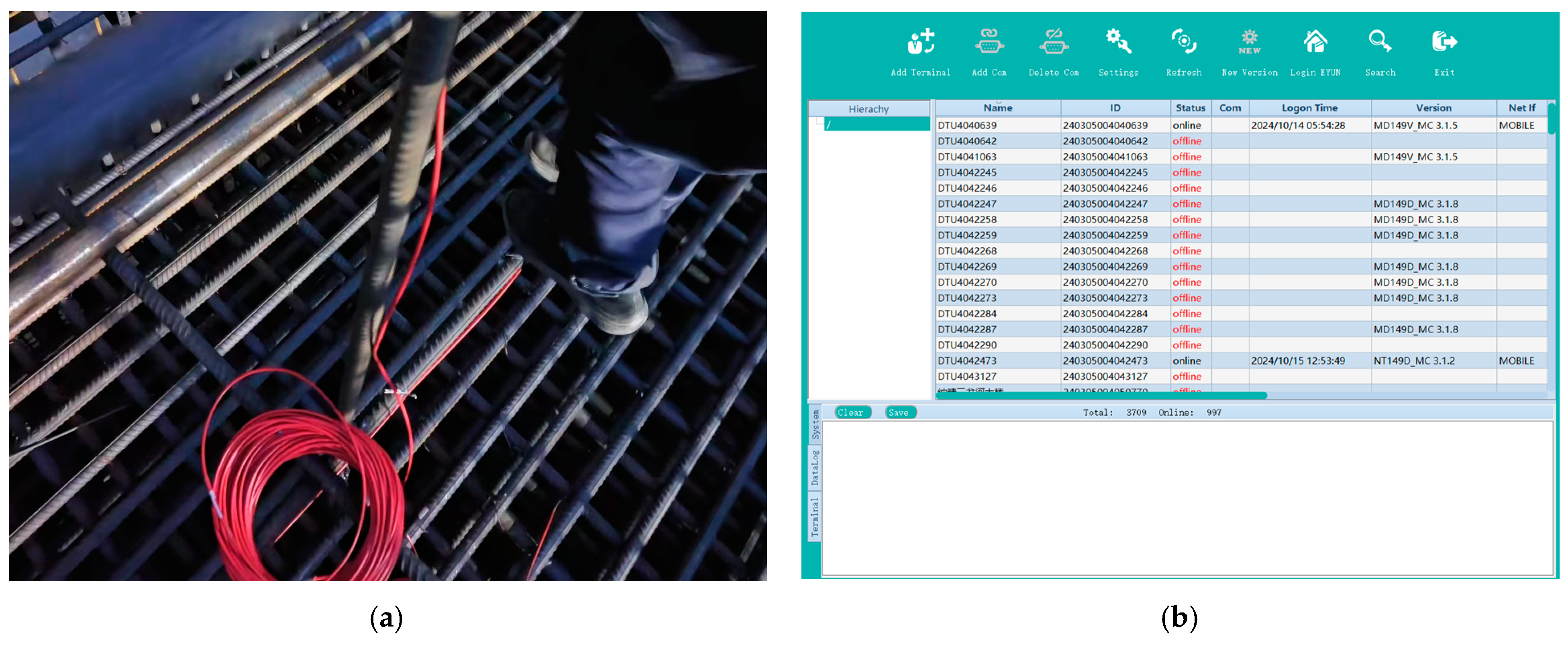Select the DTU4042473 online device row
This screenshot has height=647, width=1568.
pos(998,361)
